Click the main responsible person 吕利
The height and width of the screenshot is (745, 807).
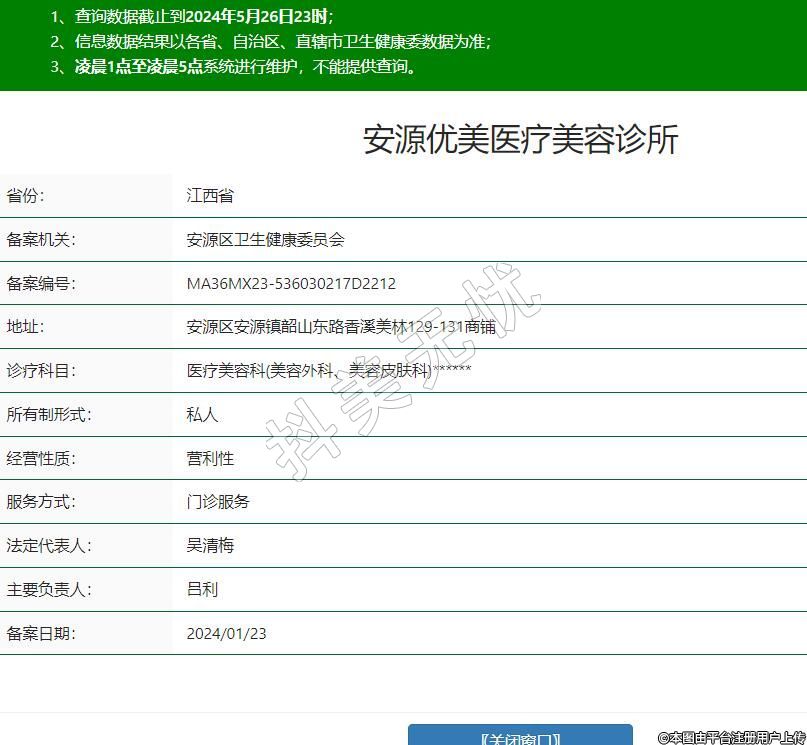[202, 590]
